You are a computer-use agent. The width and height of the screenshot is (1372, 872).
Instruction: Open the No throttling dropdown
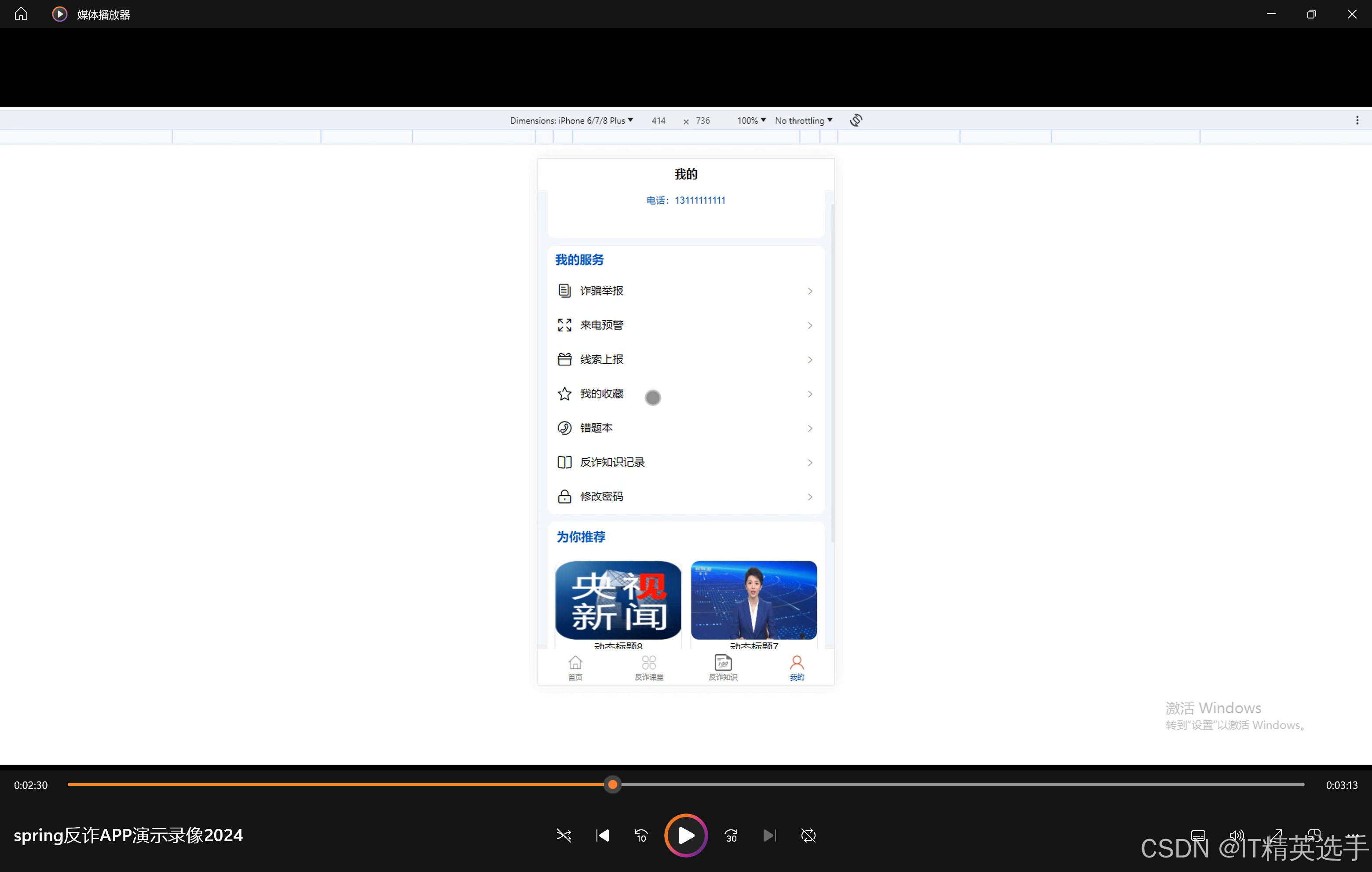(803, 121)
